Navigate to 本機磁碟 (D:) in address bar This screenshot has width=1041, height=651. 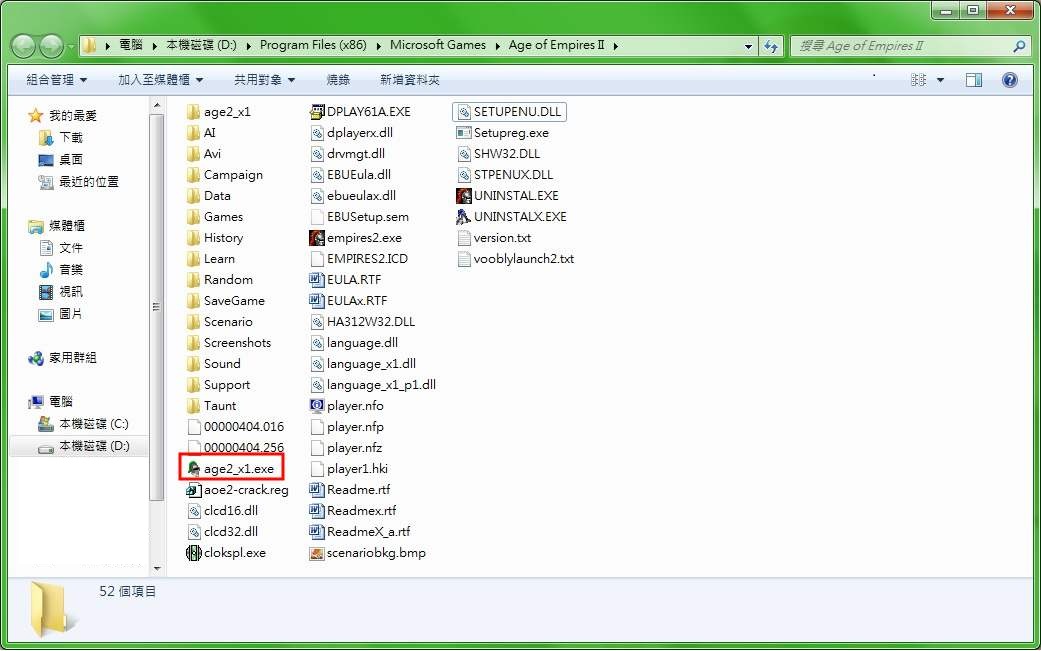[x=201, y=45]
